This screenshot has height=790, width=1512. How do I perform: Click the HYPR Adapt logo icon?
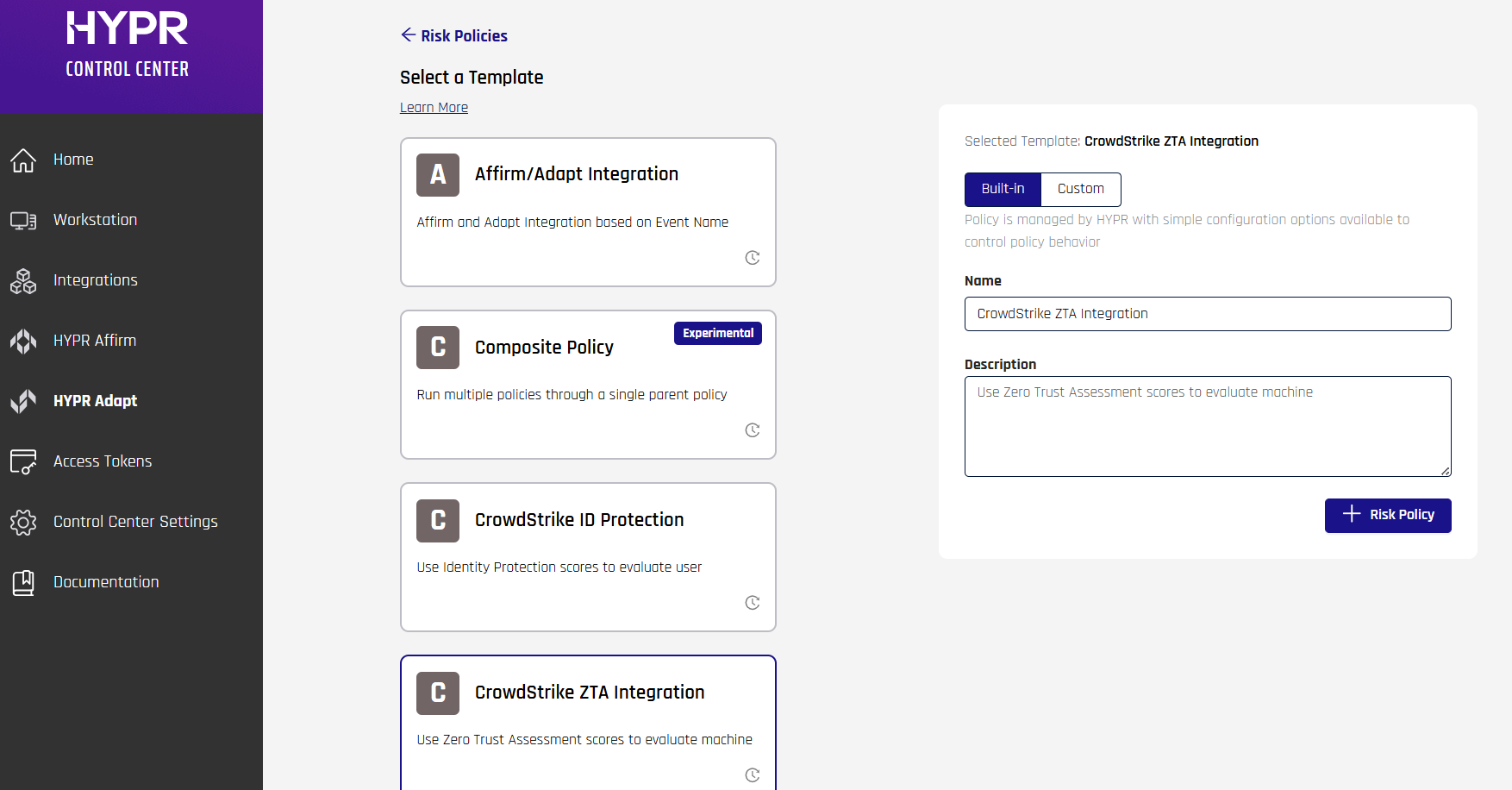click(x=23, y=401)
